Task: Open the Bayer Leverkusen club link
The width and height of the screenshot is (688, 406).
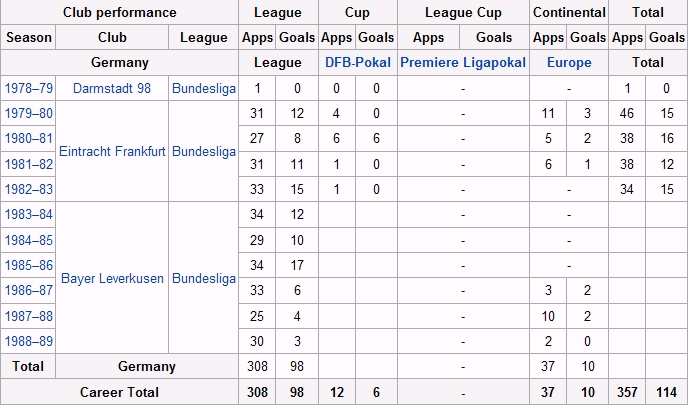Action: [x=112, y=279]
